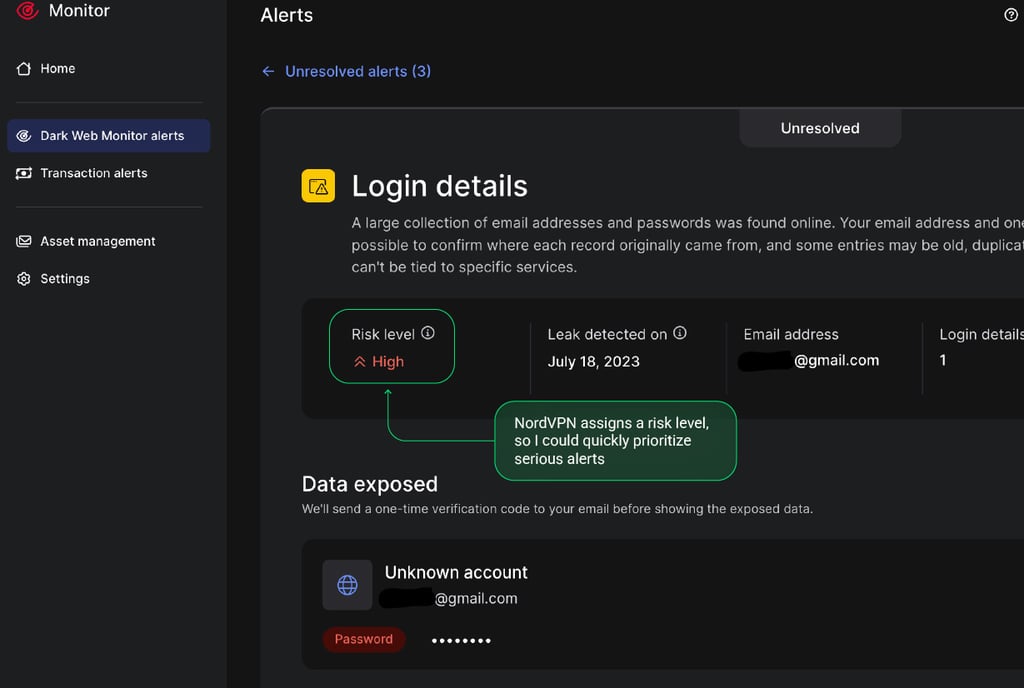Show info about Risk level

(428, 333)
